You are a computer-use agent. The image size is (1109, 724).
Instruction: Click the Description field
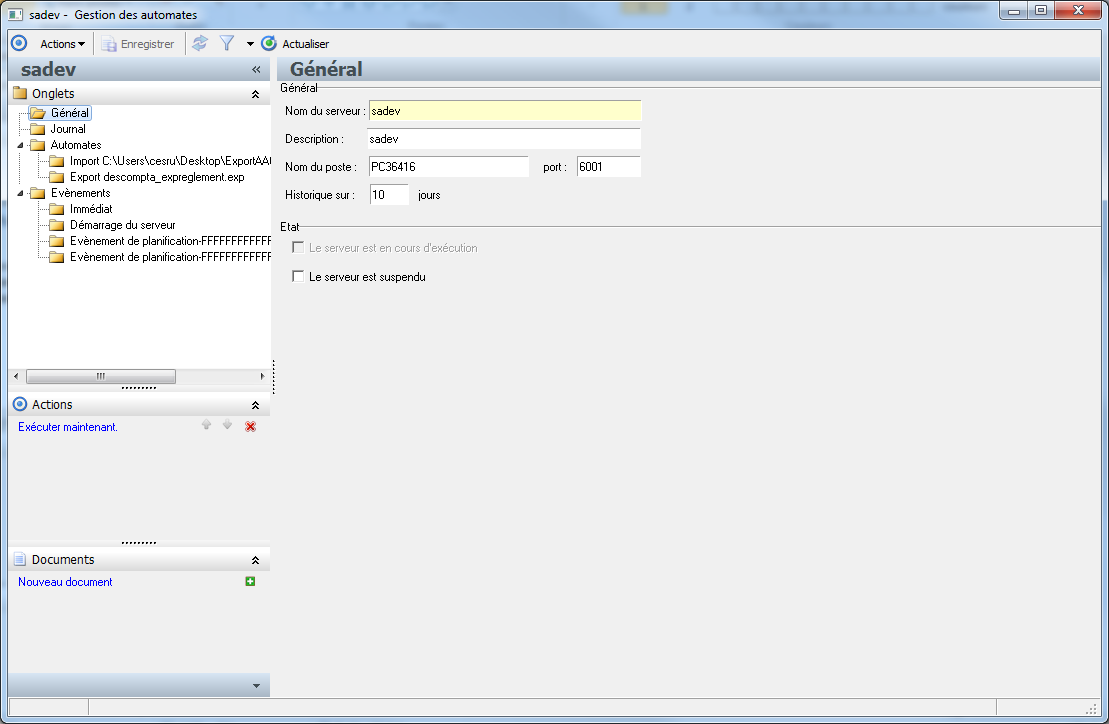[x=504, y=139]
